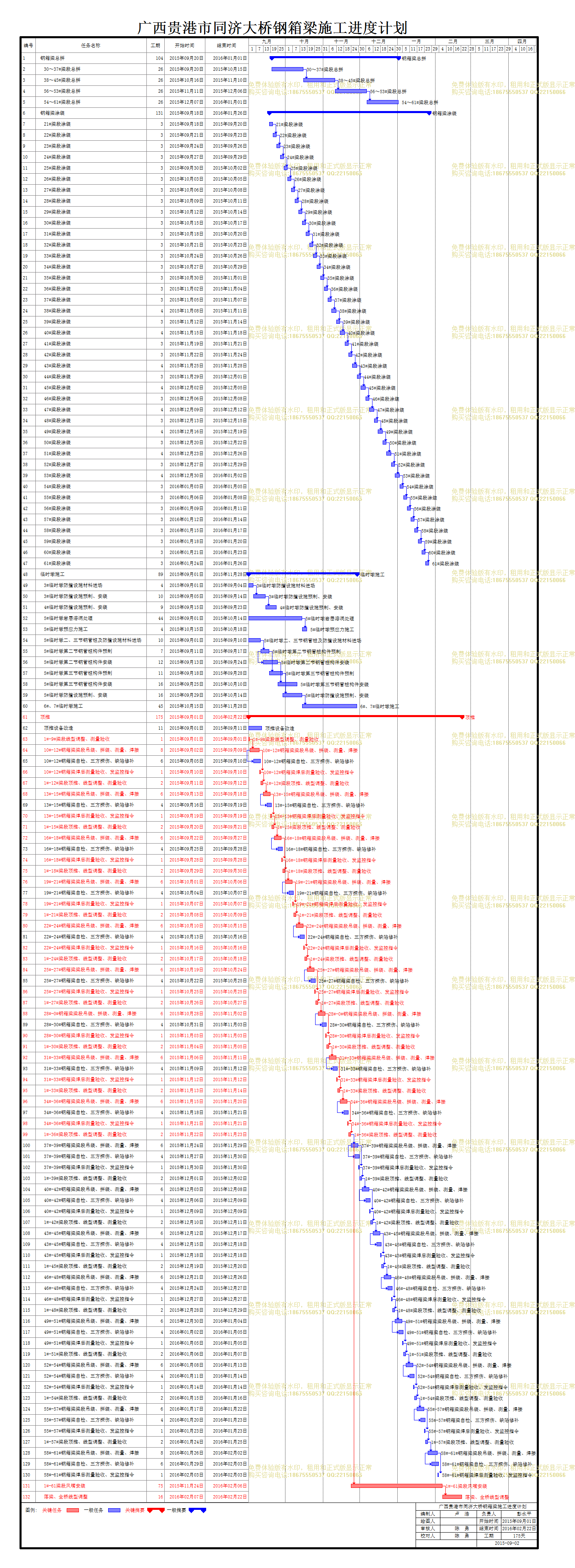The height and width of the screenshot is (1568, 575).
Task: Click the 钢箱梁涂装 summary bar
Action: tap(349, 113)
